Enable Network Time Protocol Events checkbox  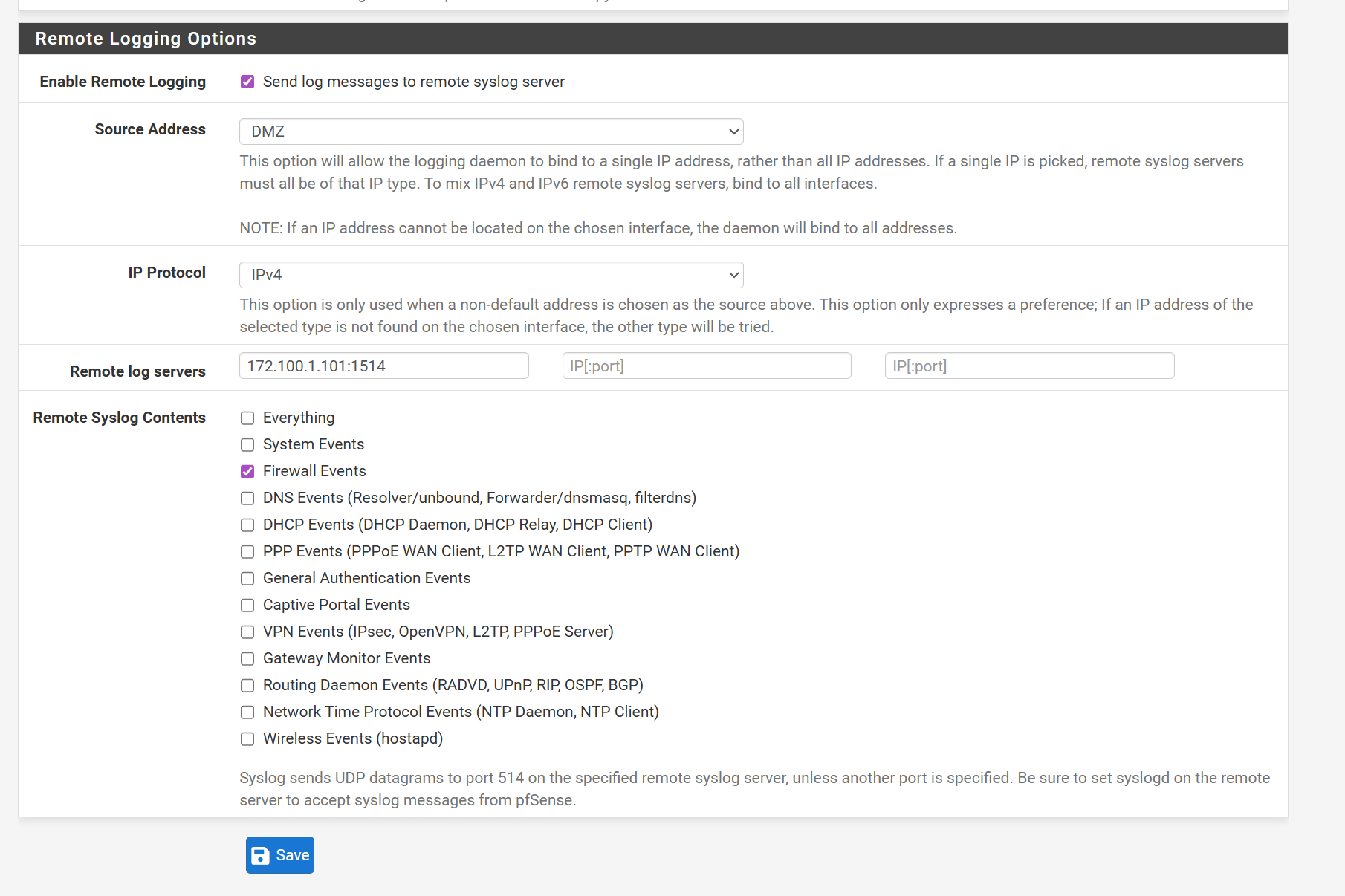pos(247,712)
